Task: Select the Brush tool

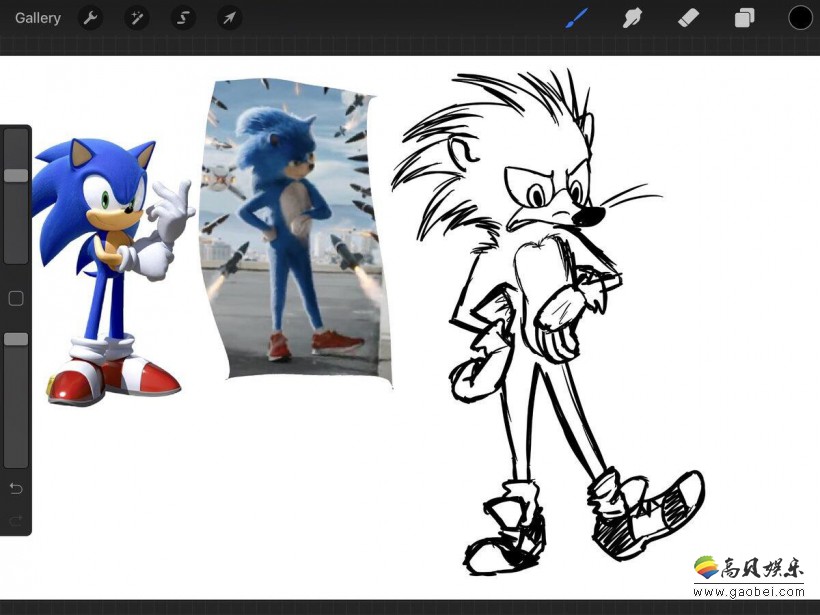Action: (576, 18)
